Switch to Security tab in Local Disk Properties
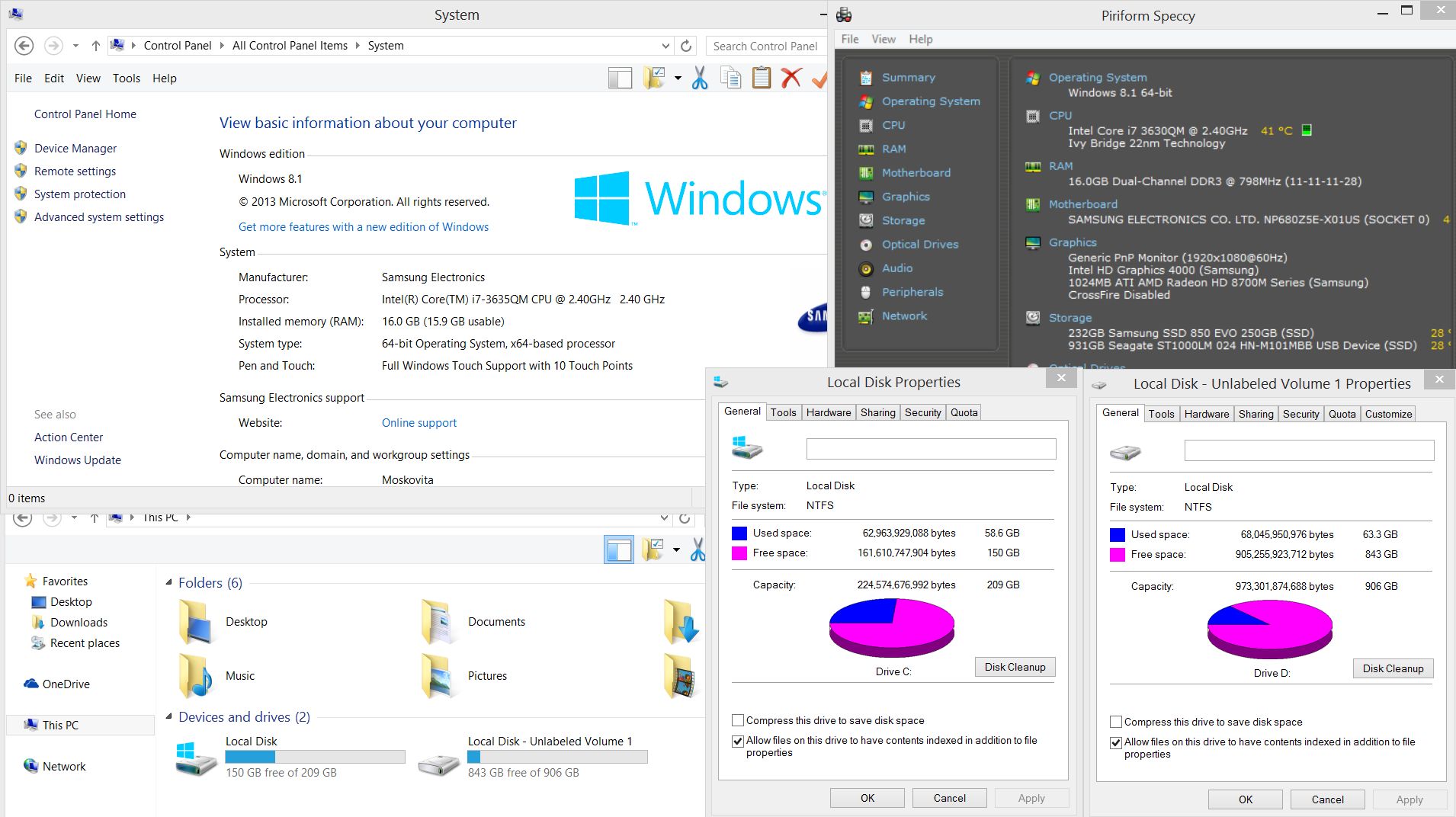Viewport: 1456px width, 817px height. (x=922, y=412)
